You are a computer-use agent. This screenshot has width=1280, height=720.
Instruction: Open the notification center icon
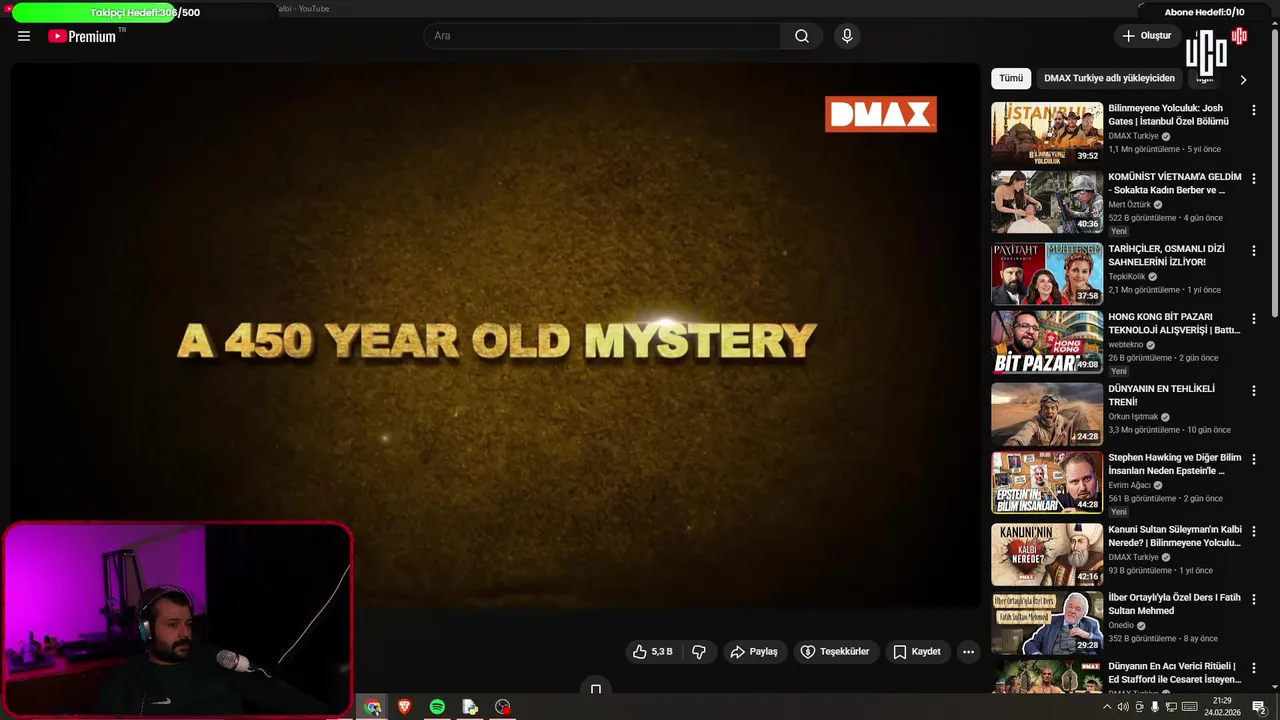click(x=1259, y=707)
